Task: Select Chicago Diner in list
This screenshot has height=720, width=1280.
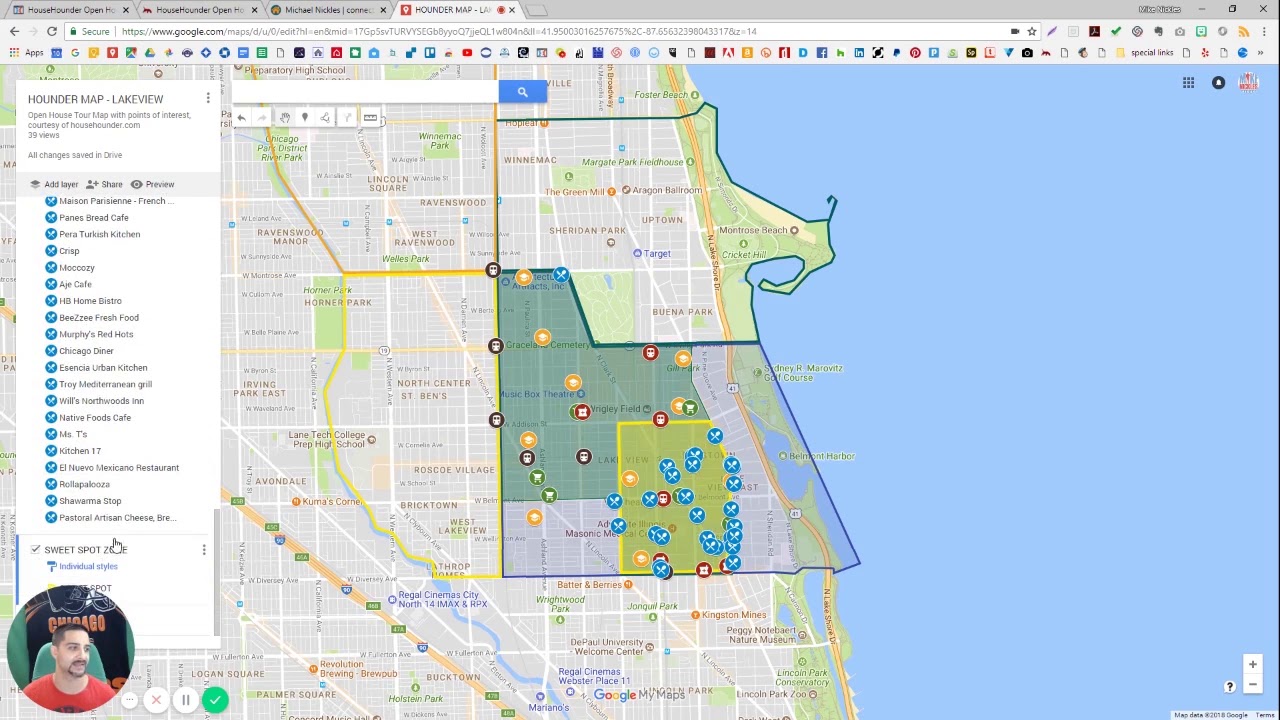Action: coord(86,351)
